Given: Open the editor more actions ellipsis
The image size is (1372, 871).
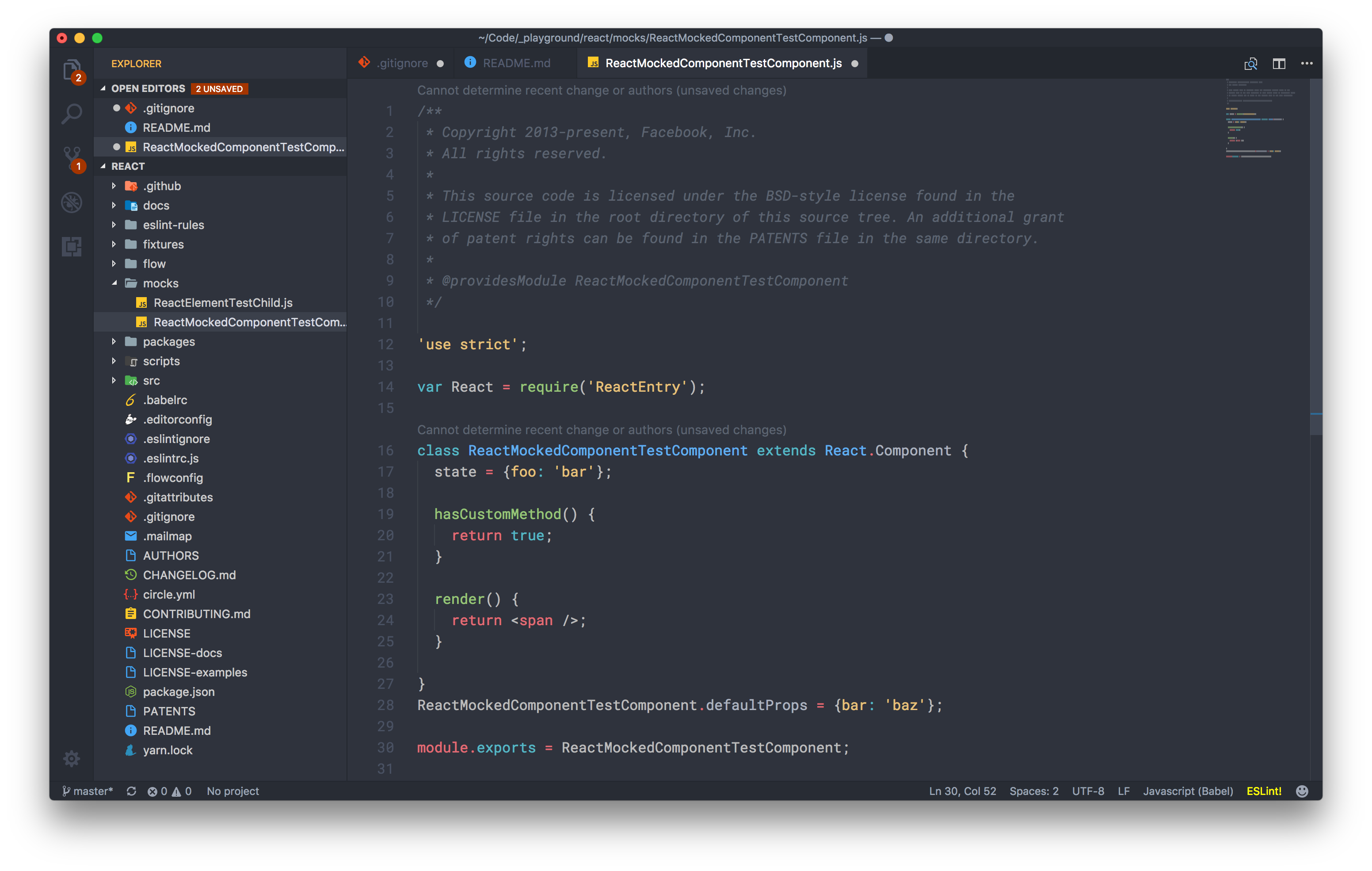Looking at the screenshot, I should click(1307, 63).
